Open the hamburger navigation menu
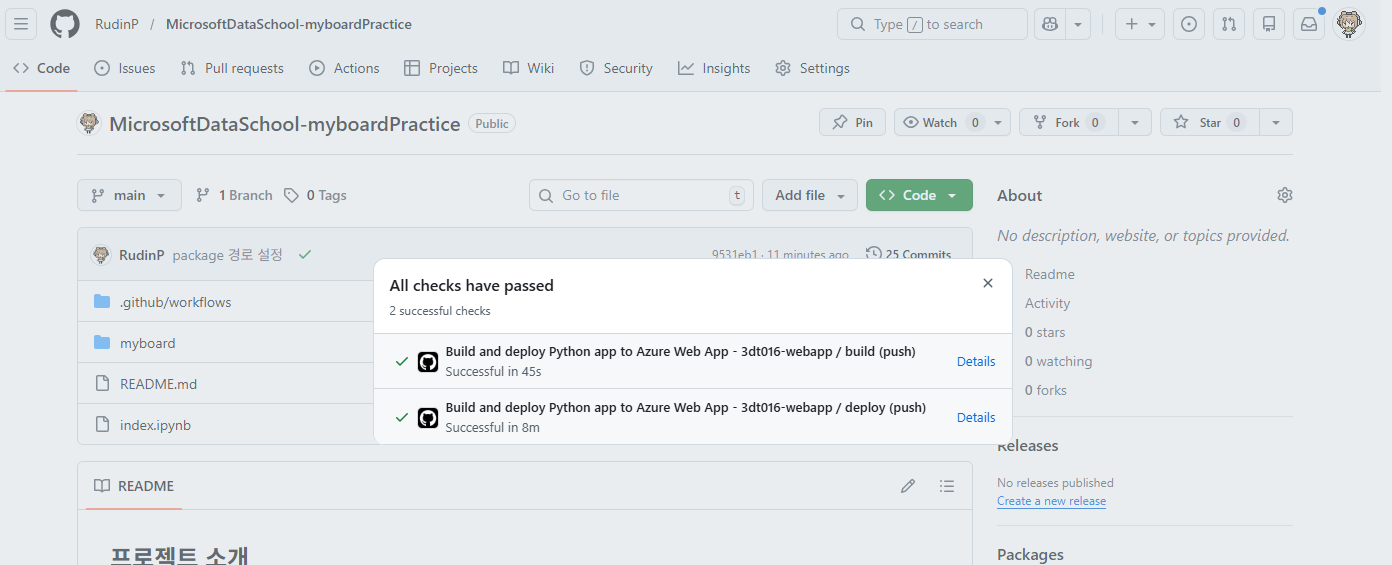This screenshot has width=1392, height=565. click(21, 24)
